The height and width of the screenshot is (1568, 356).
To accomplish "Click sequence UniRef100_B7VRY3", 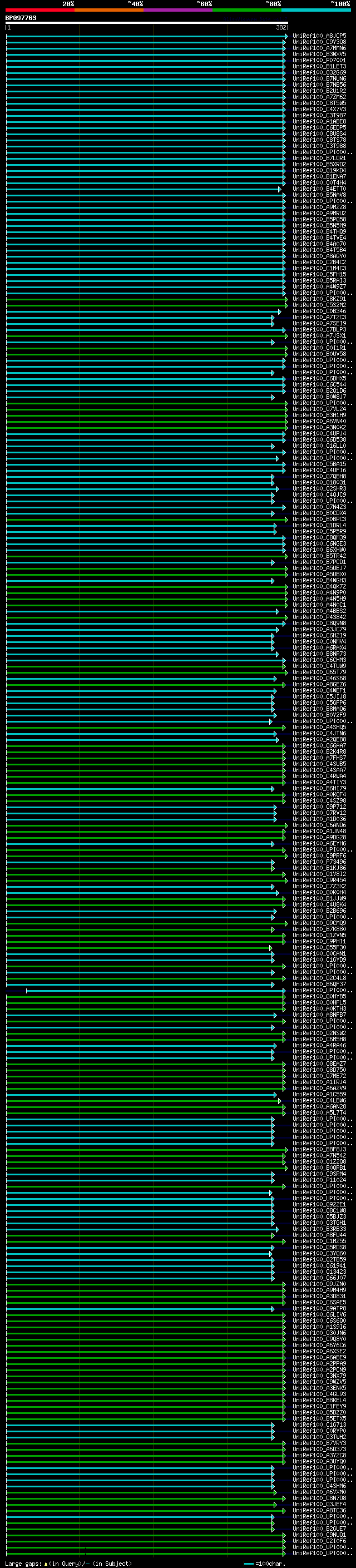I will pos(319,1443).
